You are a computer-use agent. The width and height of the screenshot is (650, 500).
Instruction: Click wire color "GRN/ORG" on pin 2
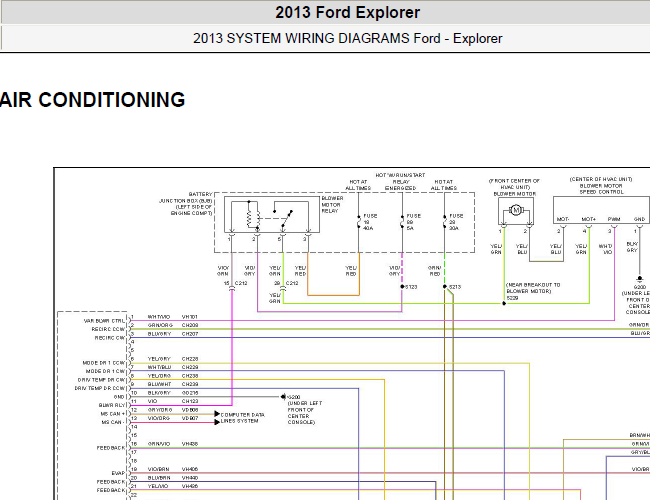(160, 325)
